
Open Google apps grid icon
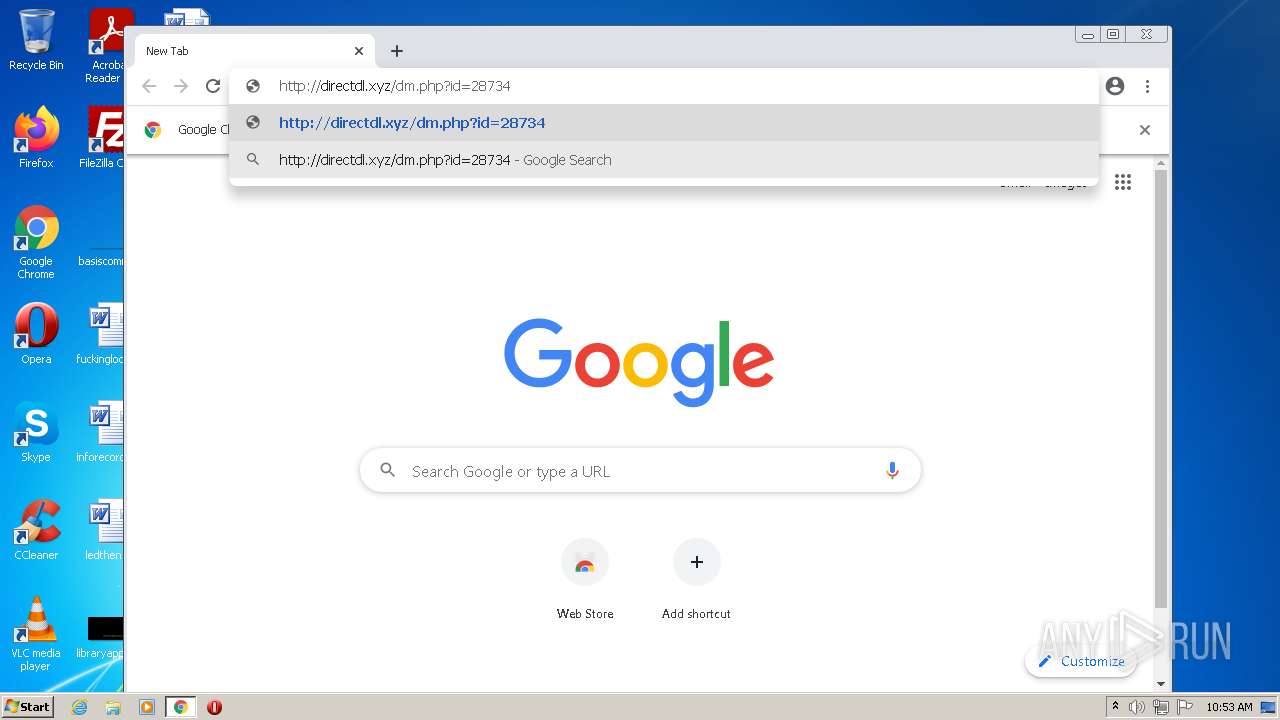click(x=1123, y=182)
